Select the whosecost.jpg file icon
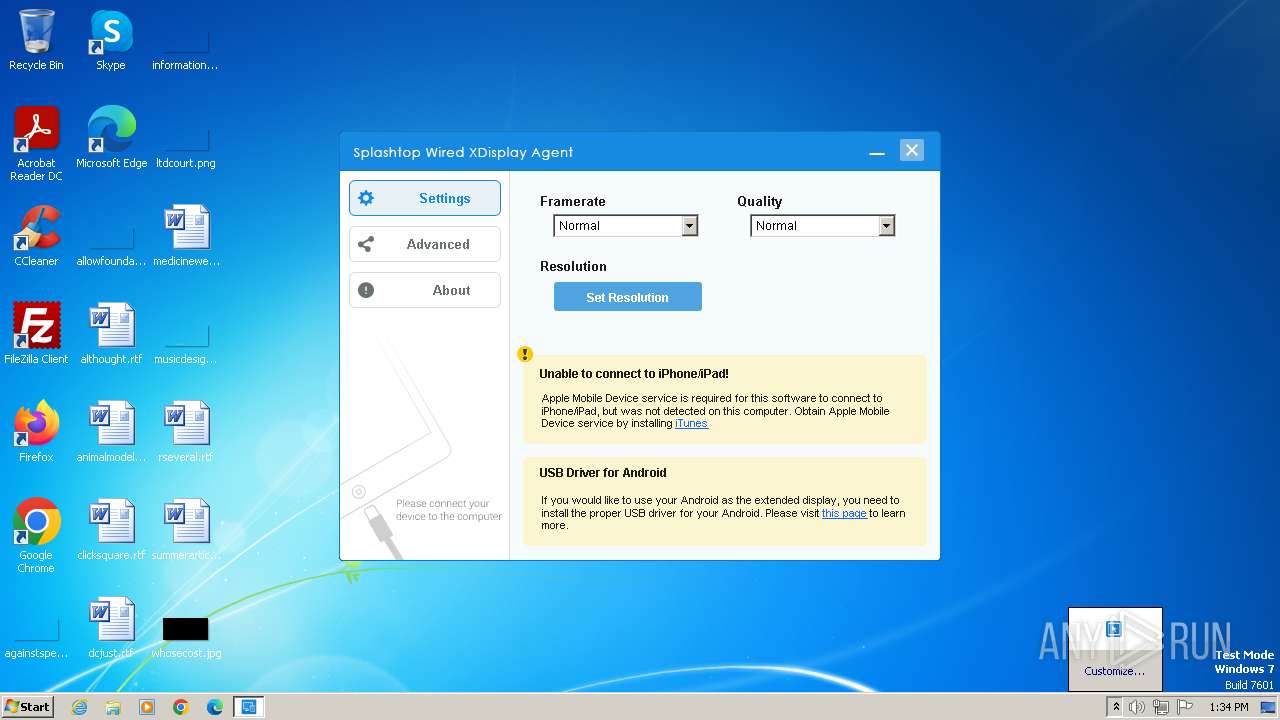Screen dimensions: 1280x720 (186, 636)
